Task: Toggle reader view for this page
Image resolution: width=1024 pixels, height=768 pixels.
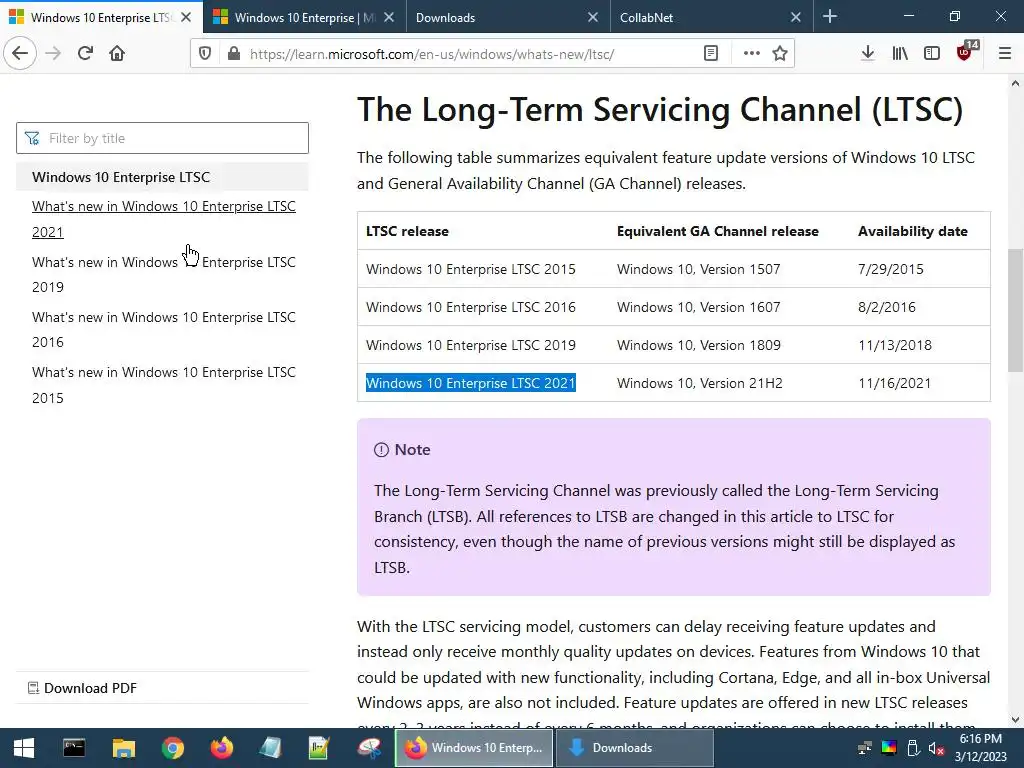Action: pos(711,54)
